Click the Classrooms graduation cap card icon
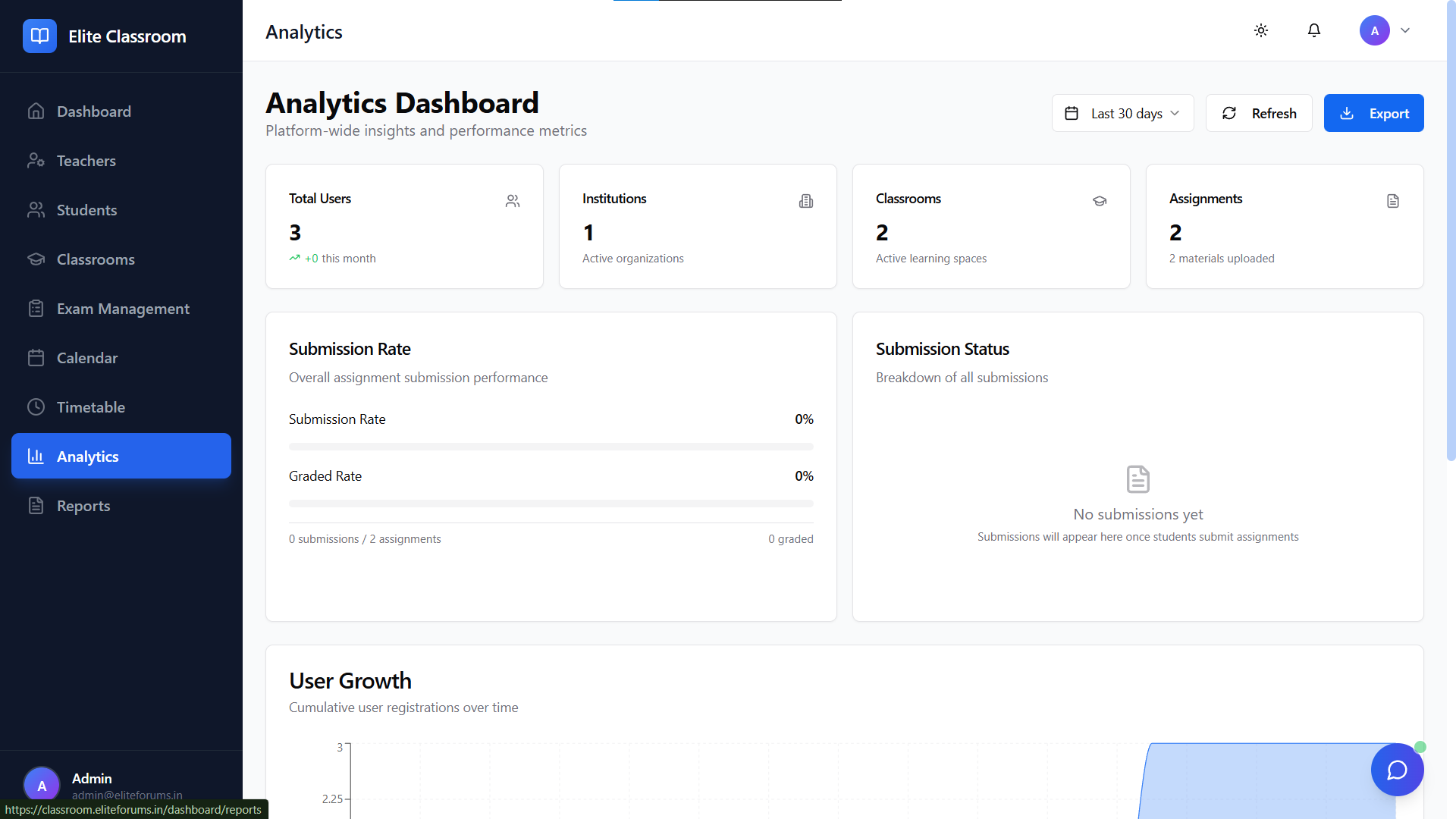1456x819 pixels. 1099,201
